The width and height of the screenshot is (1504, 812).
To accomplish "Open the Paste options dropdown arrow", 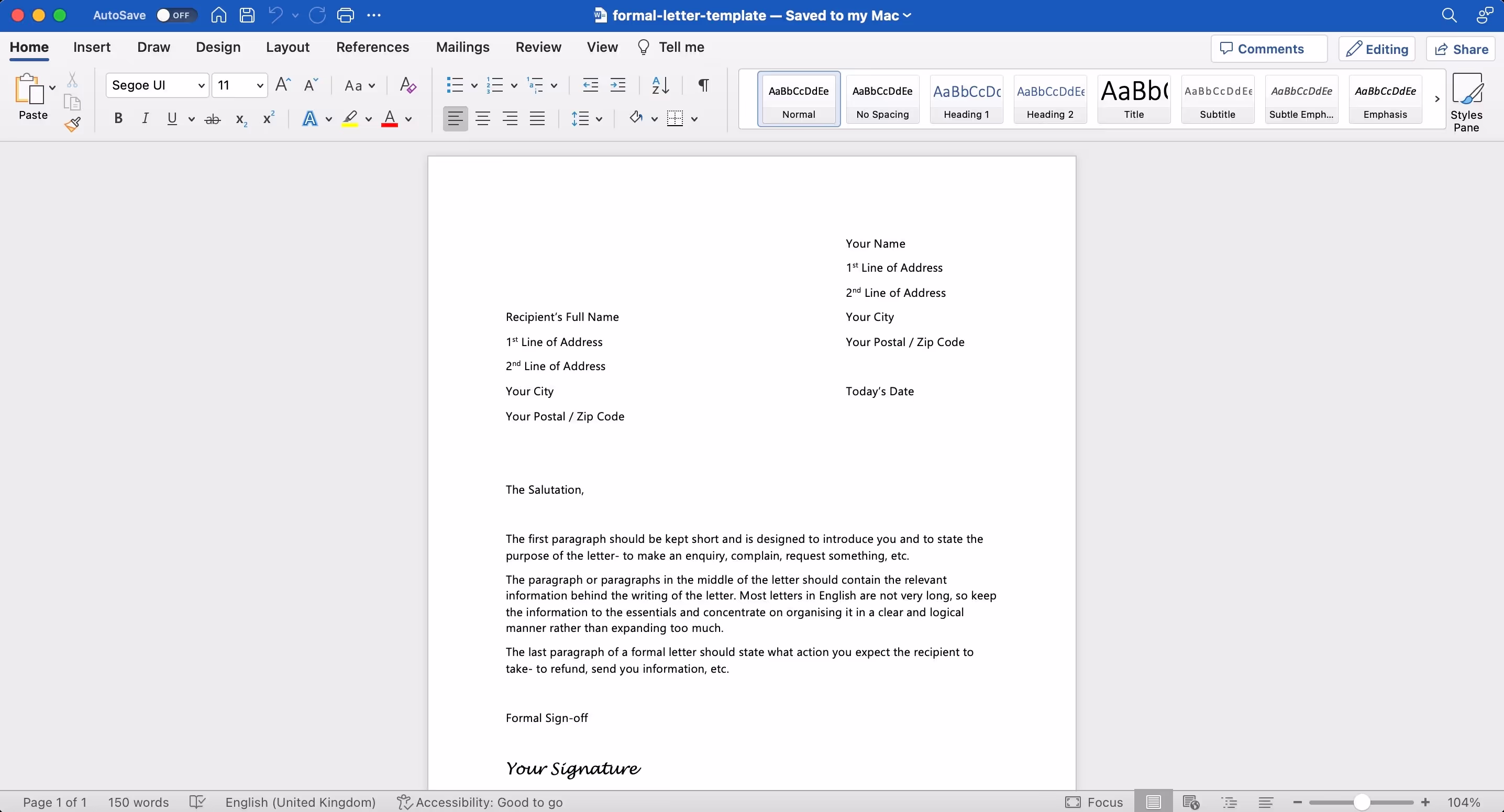I will (52, 88).
